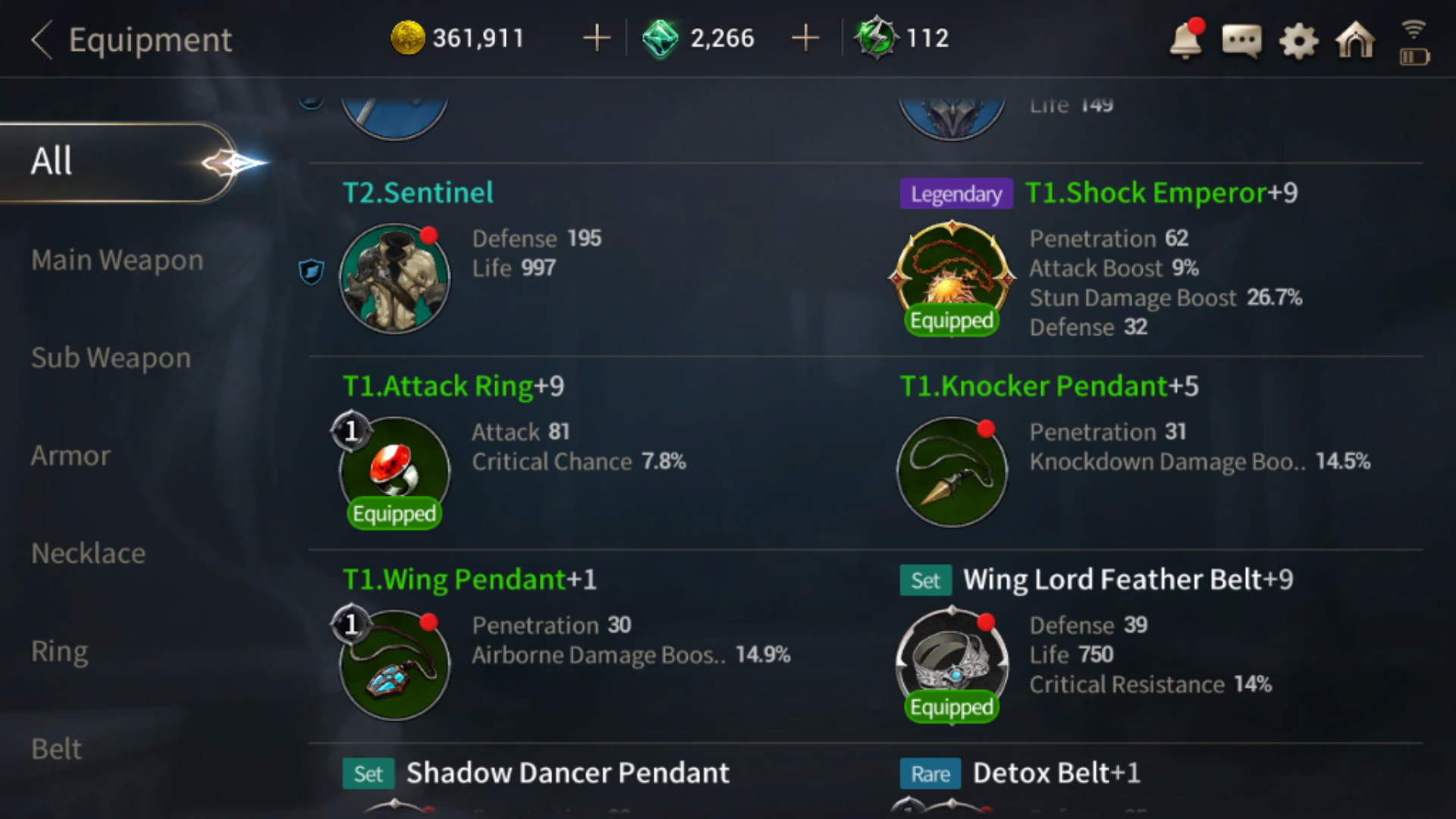Open the chat speech bubble icon

coord(1242,40)
